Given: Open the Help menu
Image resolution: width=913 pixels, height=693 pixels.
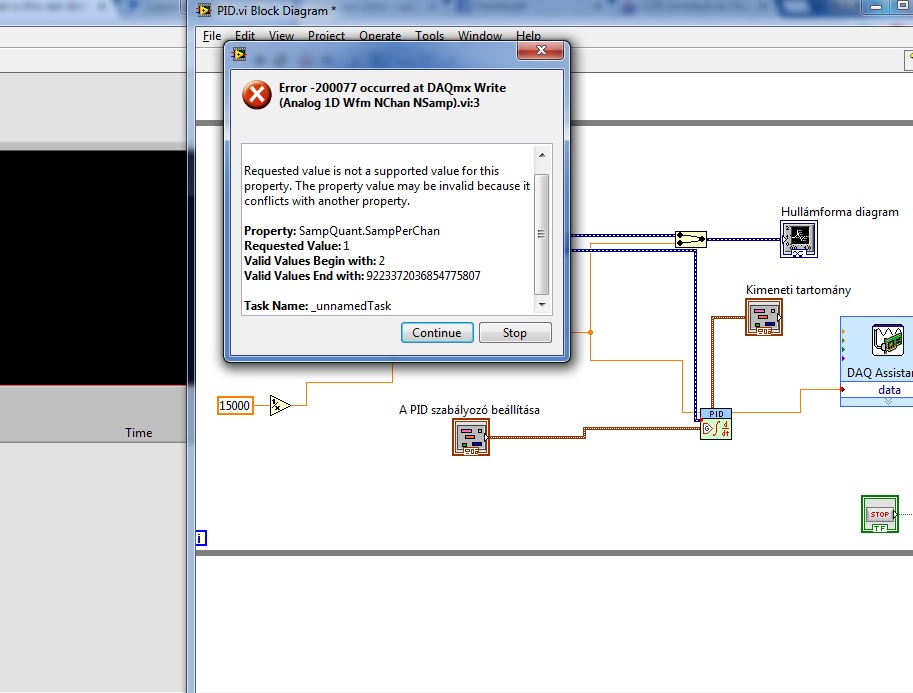Looking at the screenshot, I should coord(528,36).
